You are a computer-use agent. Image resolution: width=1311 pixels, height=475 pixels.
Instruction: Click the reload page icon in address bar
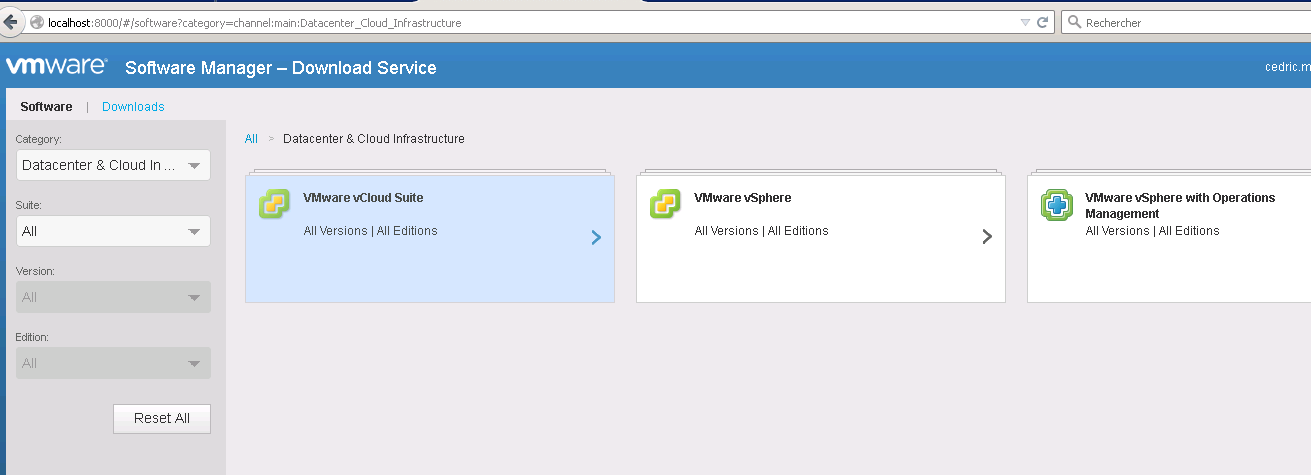click(x=1042, y=22)
